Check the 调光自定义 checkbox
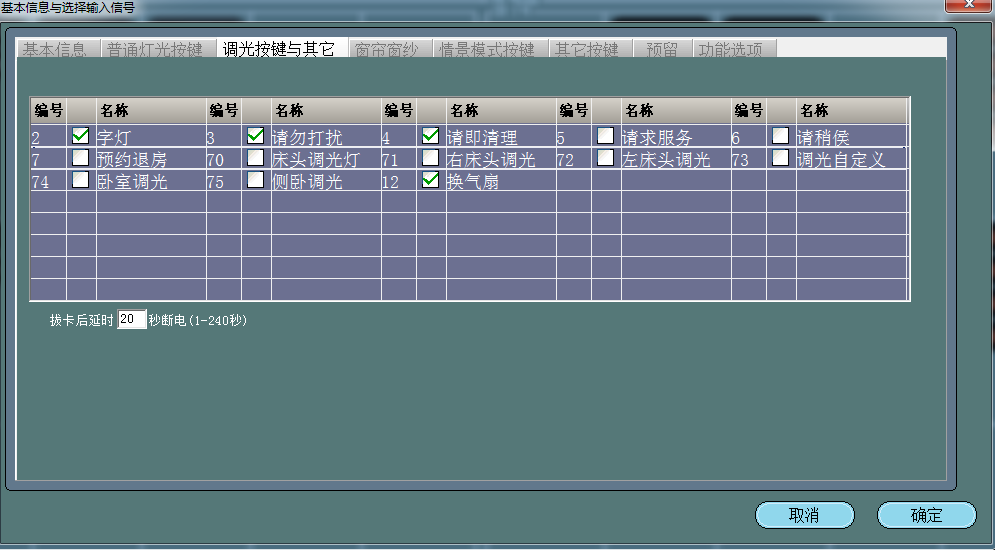The height and width of the screenshot is (550, 995). (x=781, y=158)
